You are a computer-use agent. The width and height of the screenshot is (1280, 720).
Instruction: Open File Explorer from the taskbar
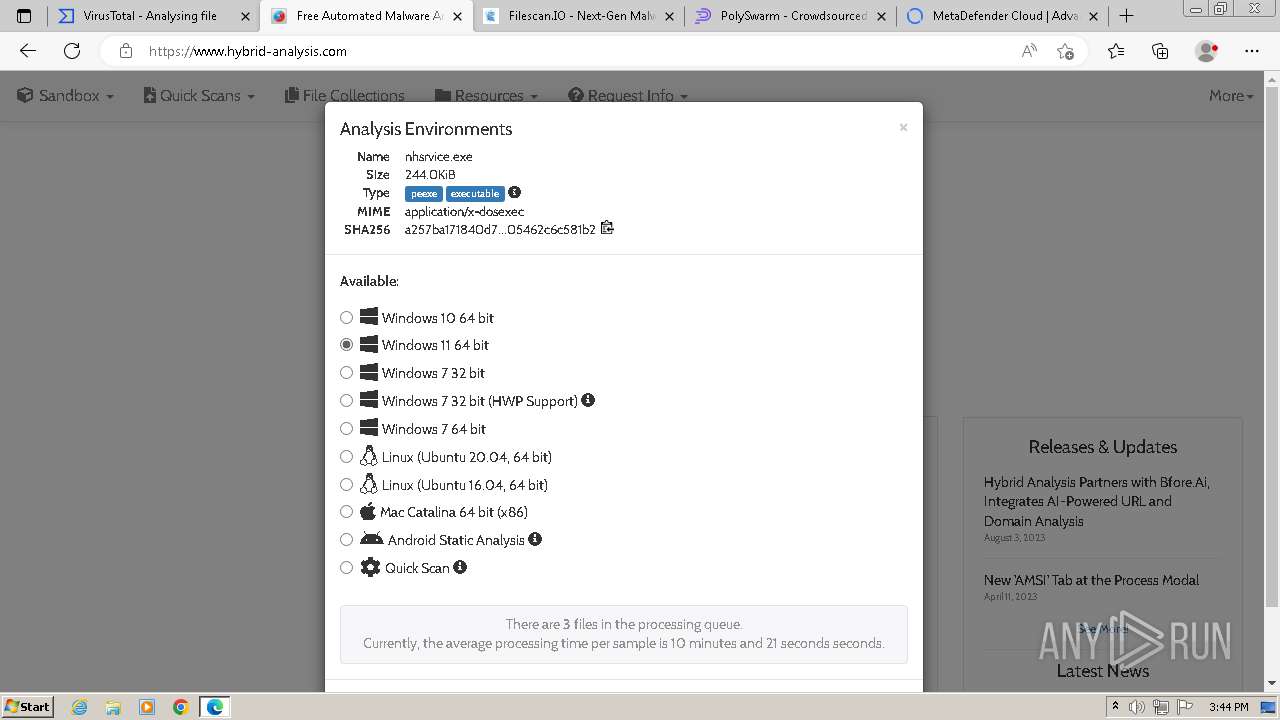pos(113,707)
